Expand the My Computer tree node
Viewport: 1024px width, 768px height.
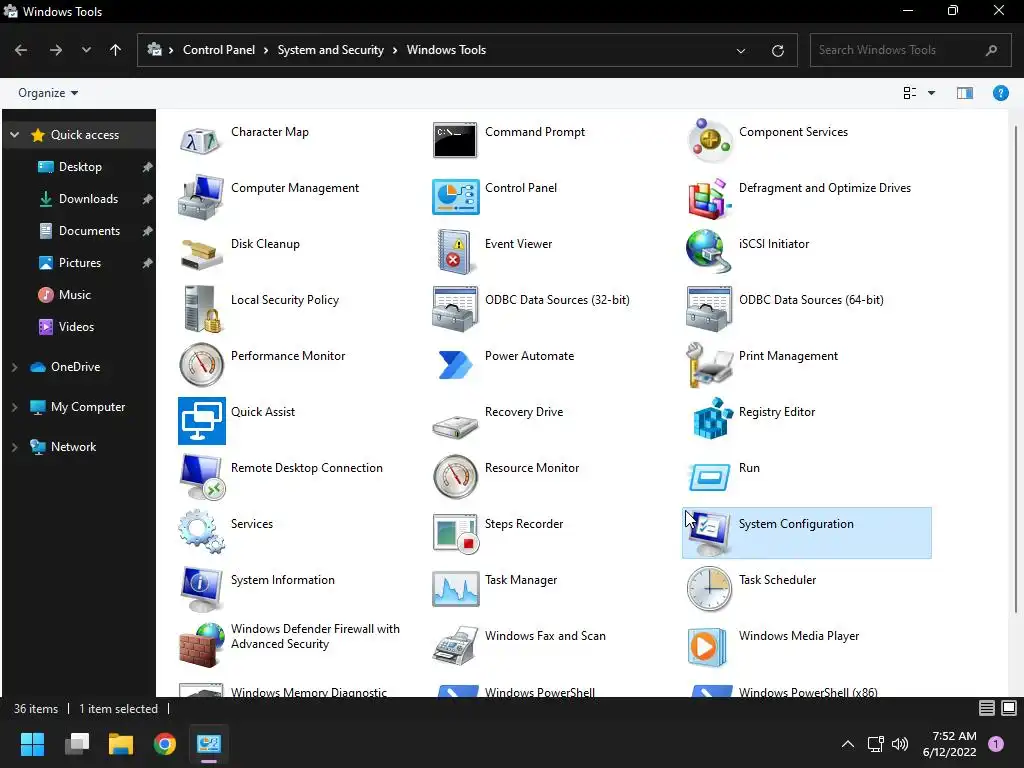(x=14, y=407)
